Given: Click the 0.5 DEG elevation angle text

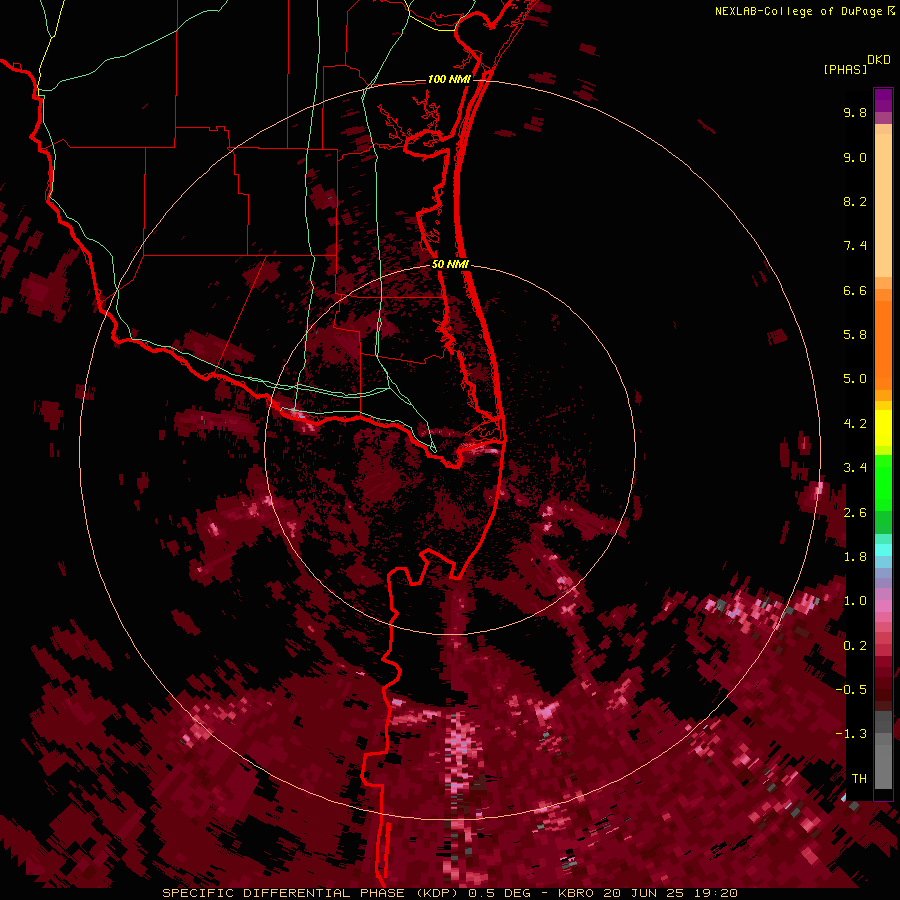Looking at the screenshot, I should click(503, 893).
